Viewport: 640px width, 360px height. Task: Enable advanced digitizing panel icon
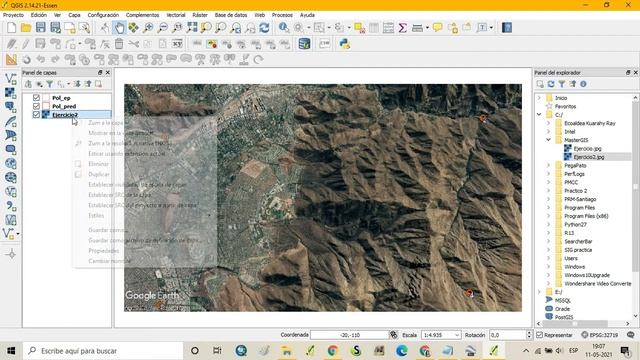point(11,60)
